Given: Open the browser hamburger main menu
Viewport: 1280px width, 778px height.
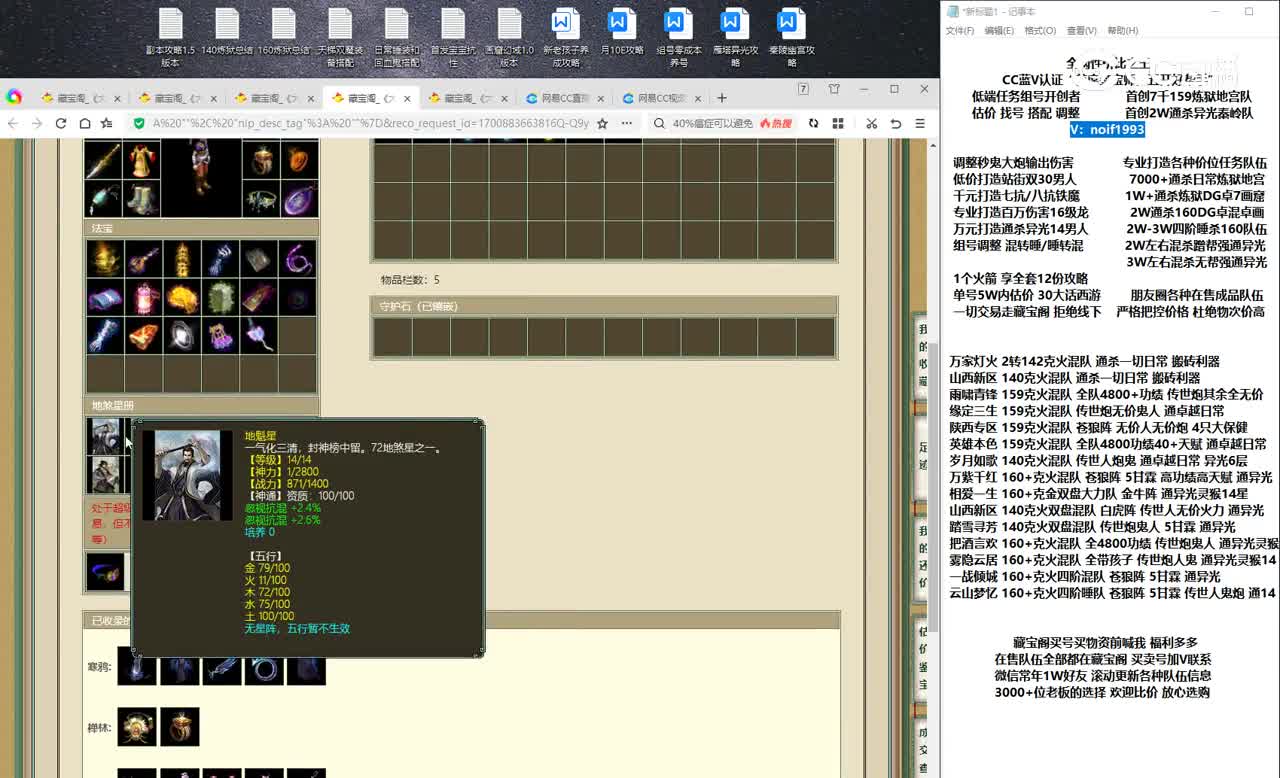Looking at the screenshot, I should pyautogui.click(x=919, y=123).
